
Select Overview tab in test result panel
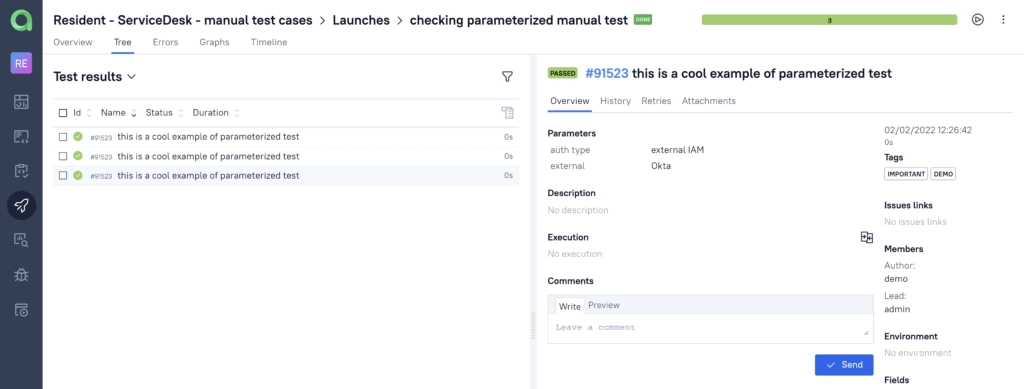point(569,101)
